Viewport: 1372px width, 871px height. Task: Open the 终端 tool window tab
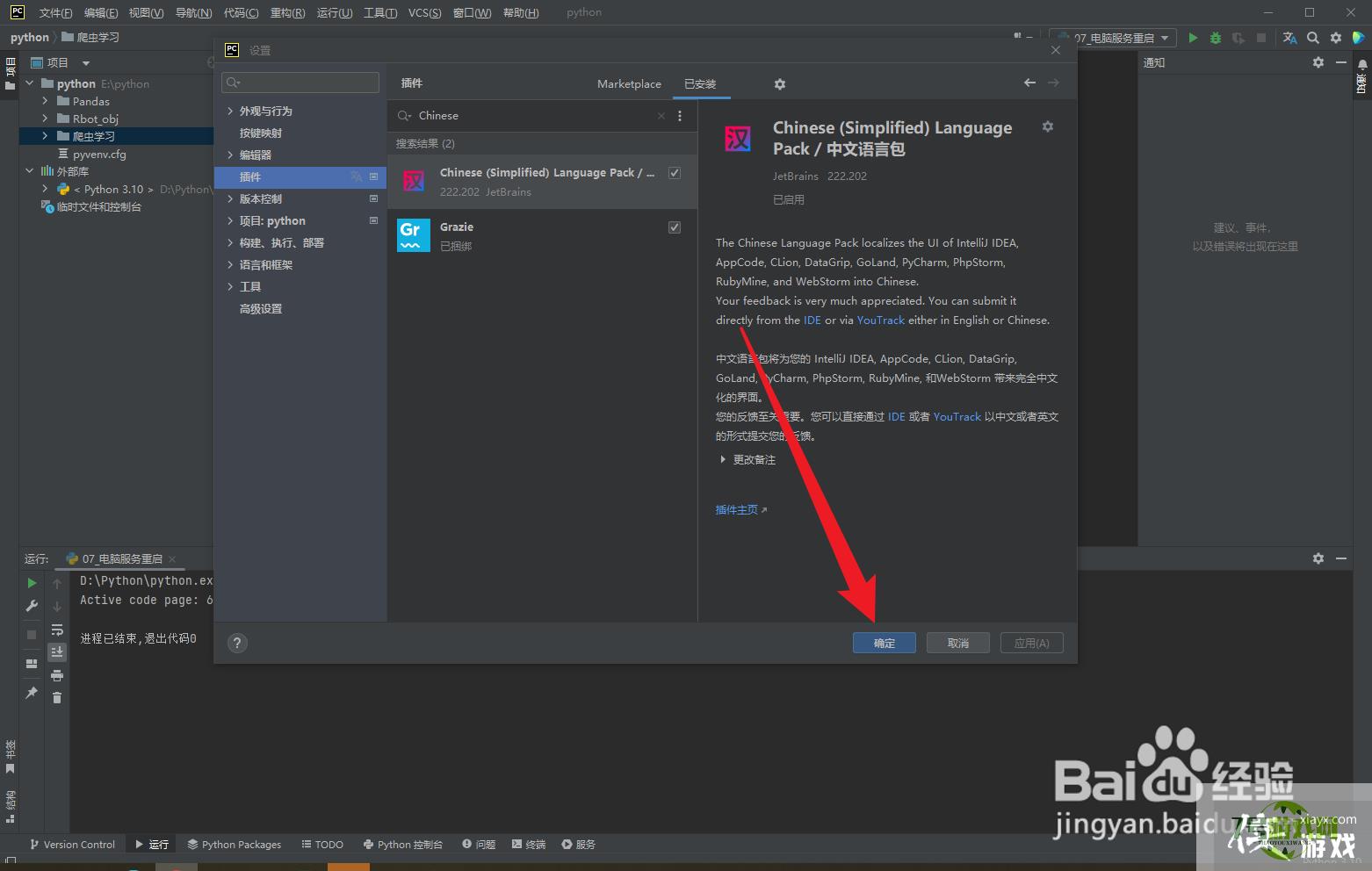coord(529,845)
